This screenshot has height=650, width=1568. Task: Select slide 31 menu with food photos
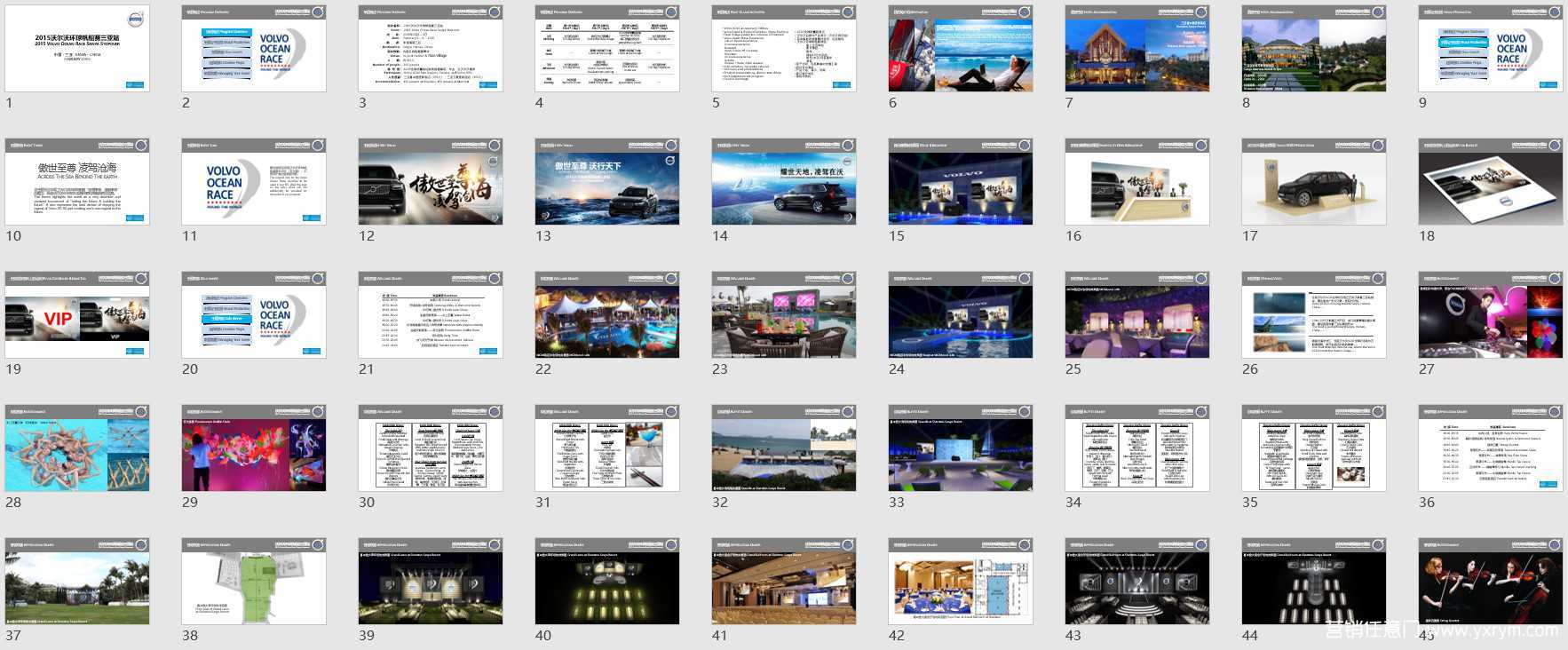pyautogui.click(x=607, y=448)
